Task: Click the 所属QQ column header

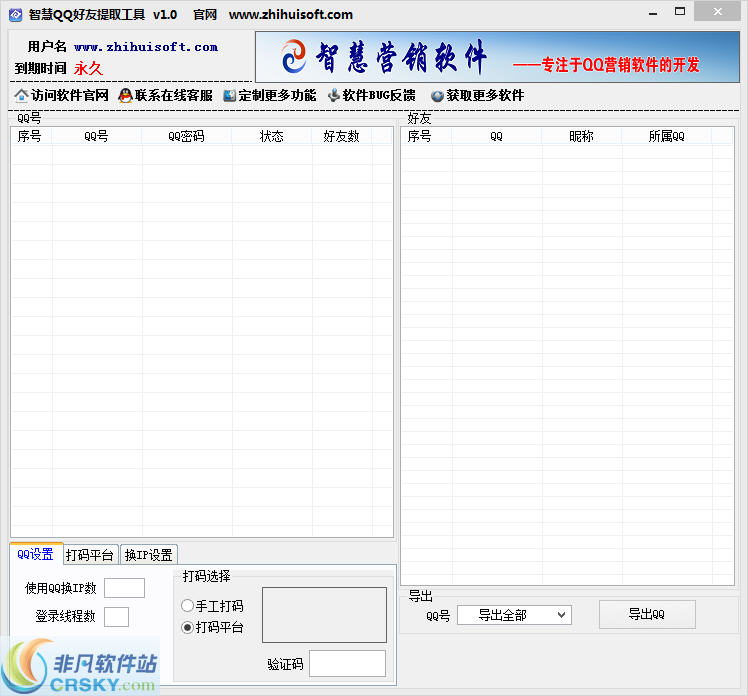Action: [667, 136]
